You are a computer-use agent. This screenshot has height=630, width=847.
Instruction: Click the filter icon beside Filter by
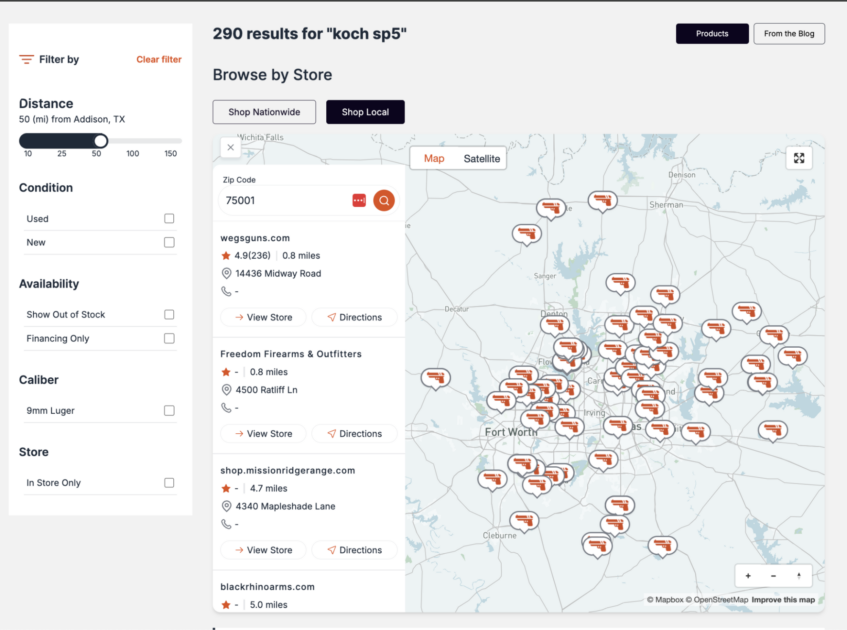[26, 59]
